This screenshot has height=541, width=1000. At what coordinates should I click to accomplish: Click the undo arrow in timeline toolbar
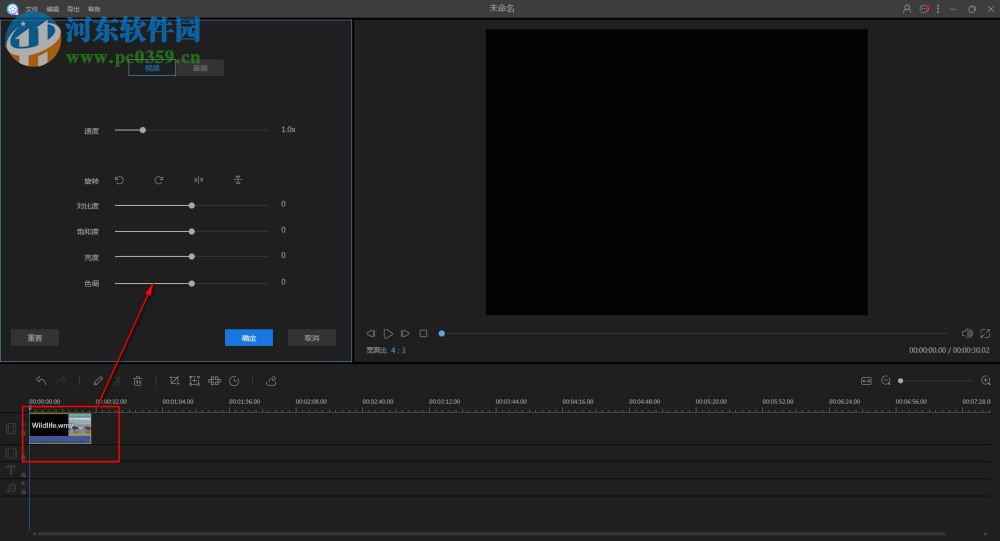41,381
